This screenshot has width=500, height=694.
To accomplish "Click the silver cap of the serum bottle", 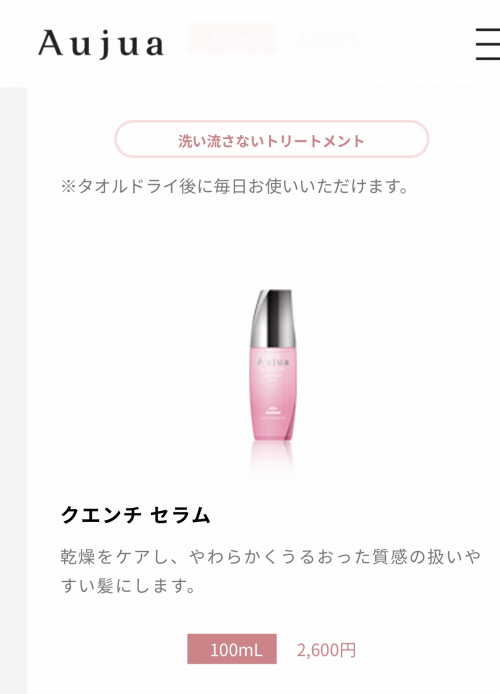I will point(273,318).
